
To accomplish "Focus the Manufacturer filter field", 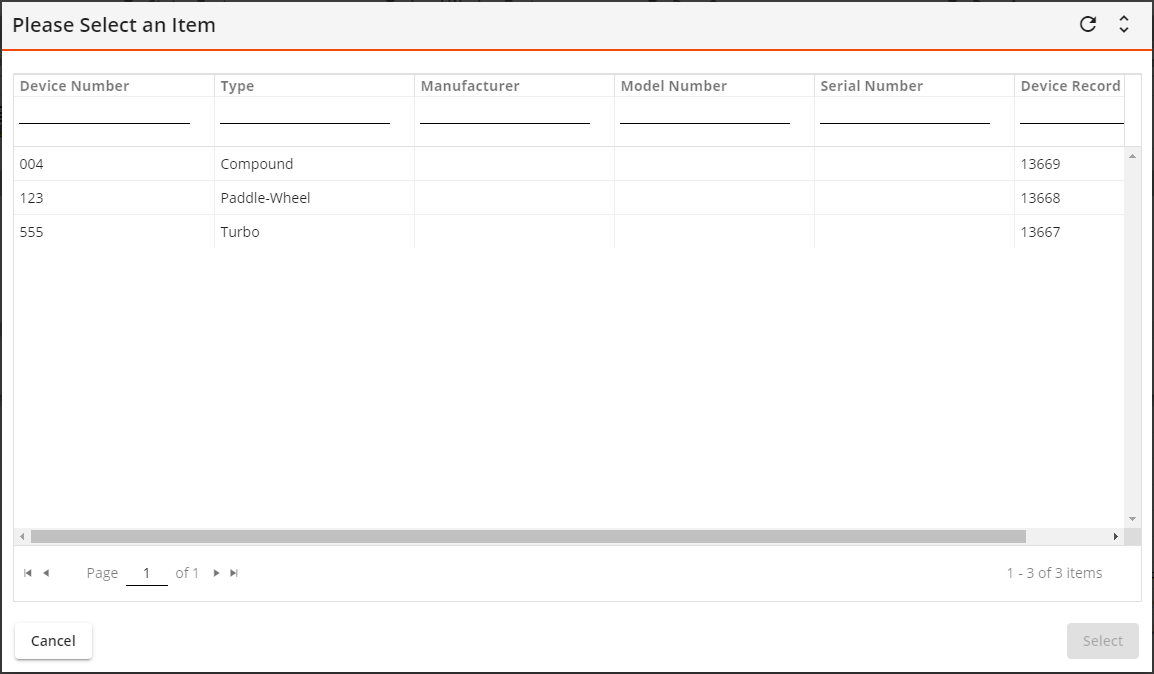I will (505, 115).
